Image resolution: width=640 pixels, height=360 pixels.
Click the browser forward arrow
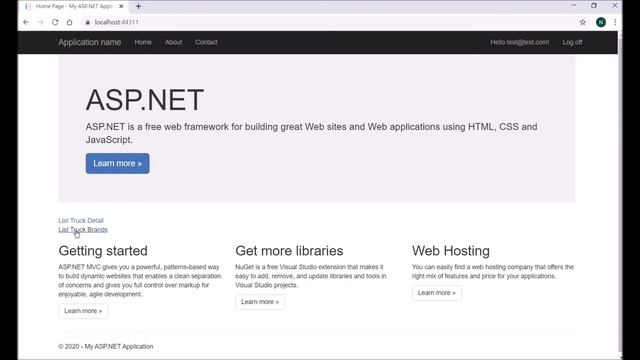[40, 22]
